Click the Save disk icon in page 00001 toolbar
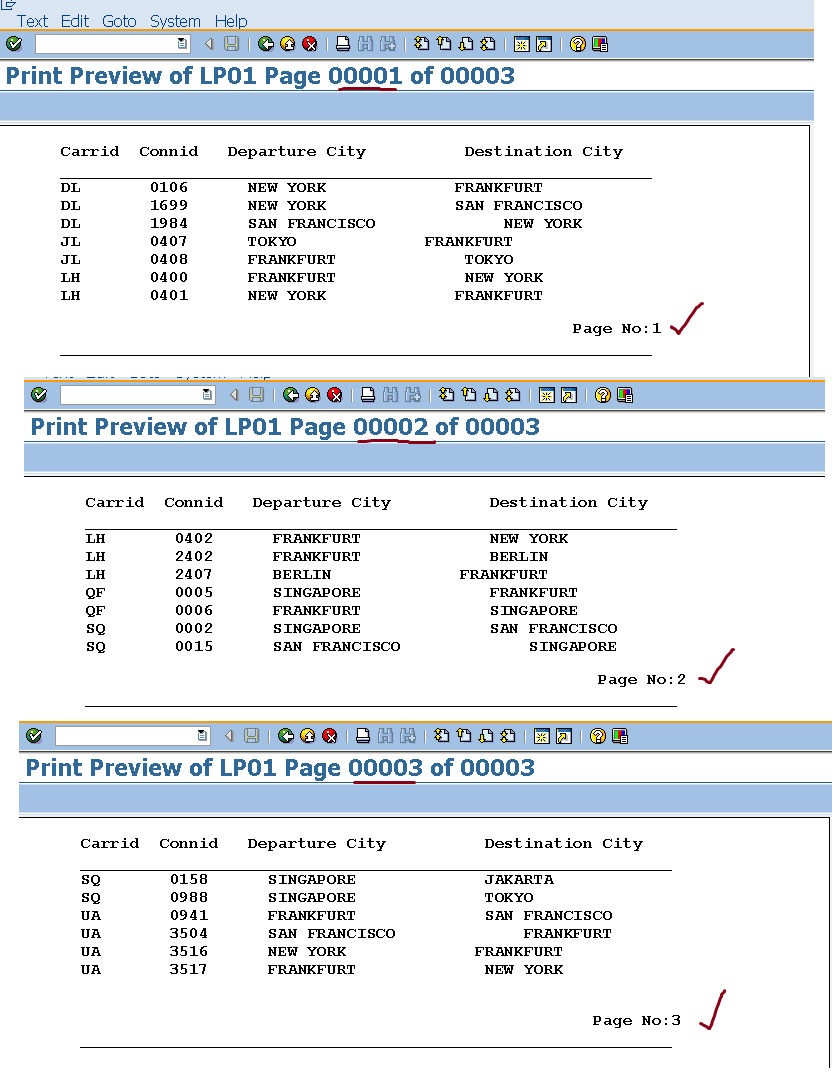Screen dimensions: 832x1090 [x=231, y=44]
